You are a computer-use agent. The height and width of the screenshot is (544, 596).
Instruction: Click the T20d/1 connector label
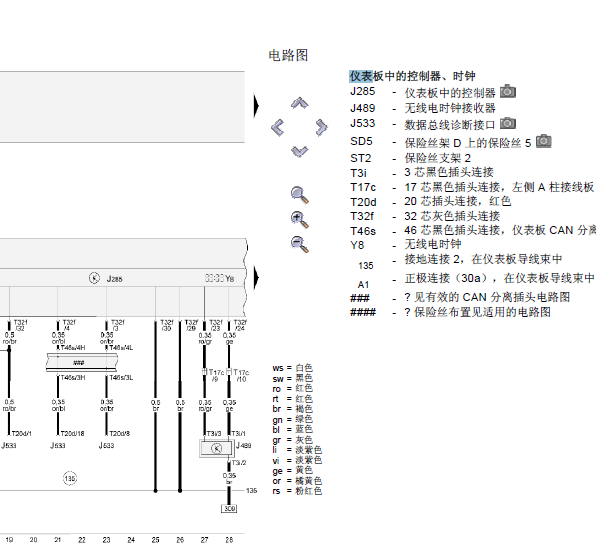pos(22,433)
